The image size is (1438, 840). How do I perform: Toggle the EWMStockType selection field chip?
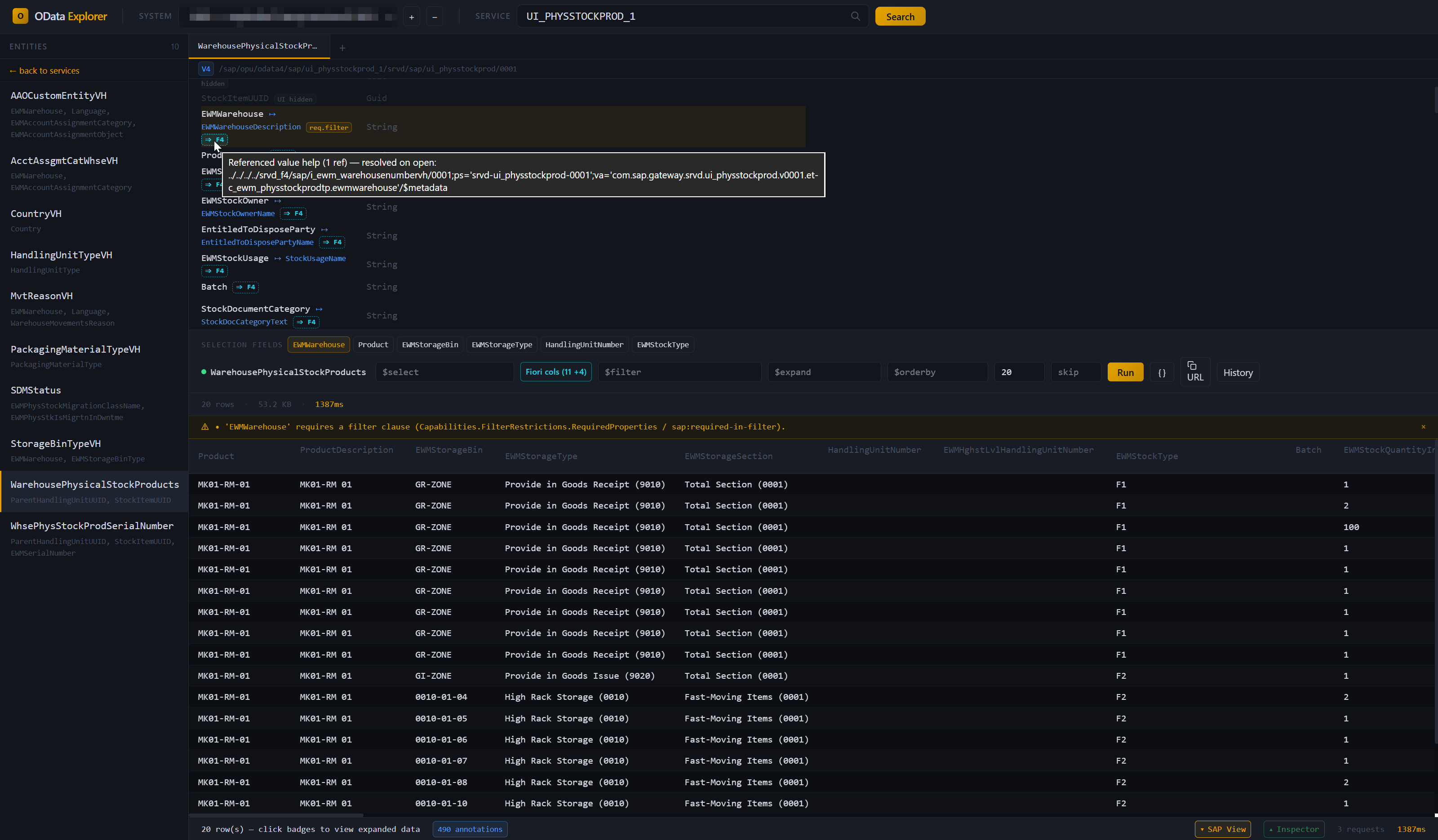click(662, 345)
